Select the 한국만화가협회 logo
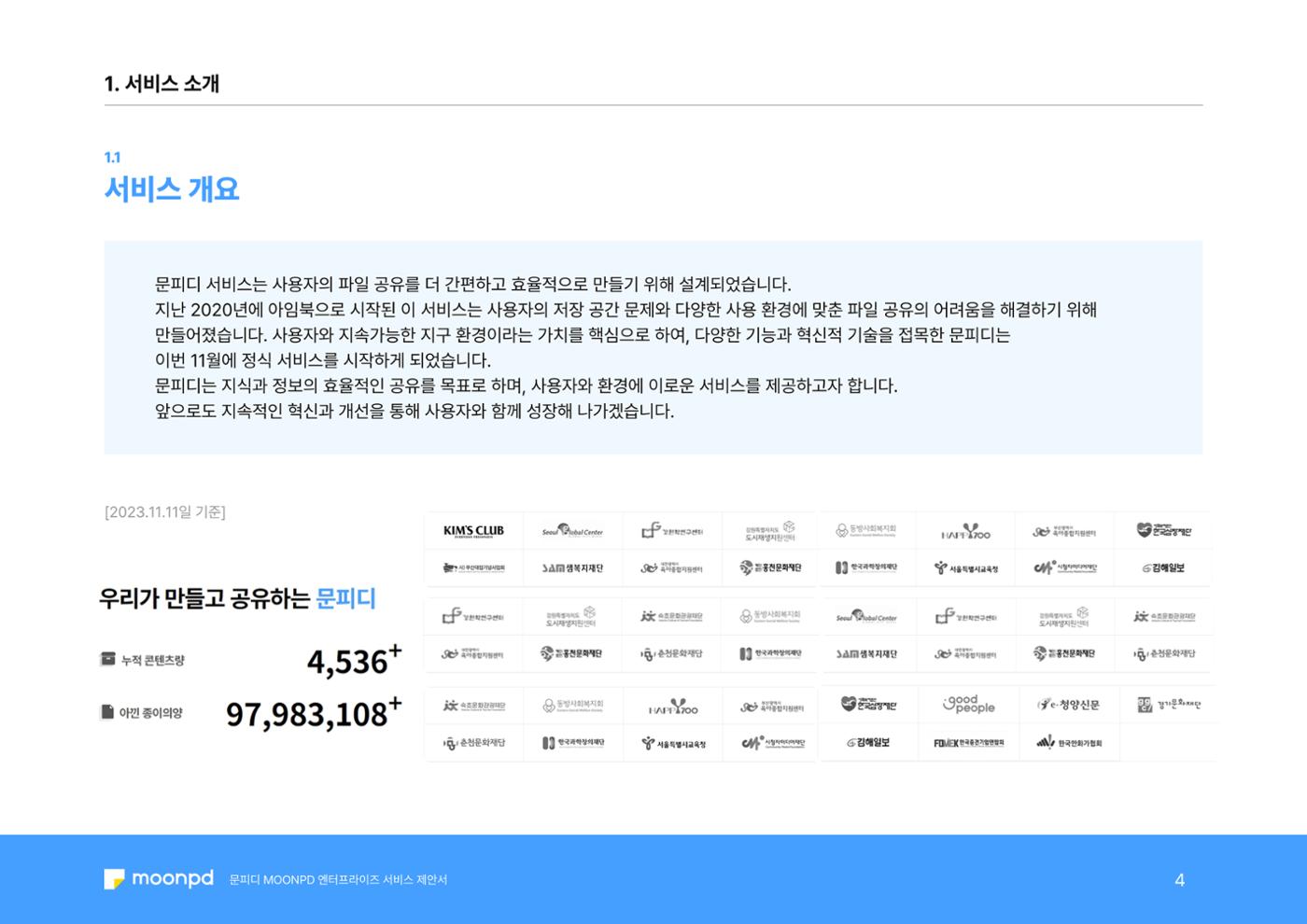 tap(1069, 743)
